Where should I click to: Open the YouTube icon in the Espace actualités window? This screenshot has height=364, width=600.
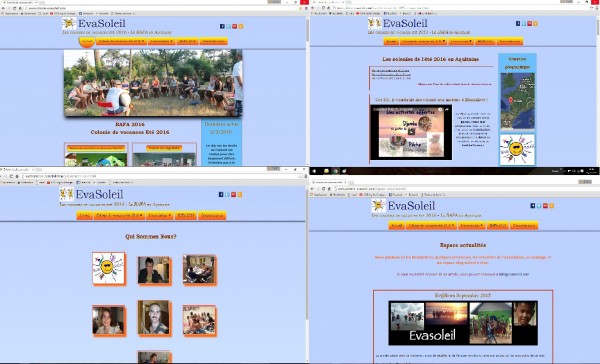pyautogui.click(x=545, y=206)
